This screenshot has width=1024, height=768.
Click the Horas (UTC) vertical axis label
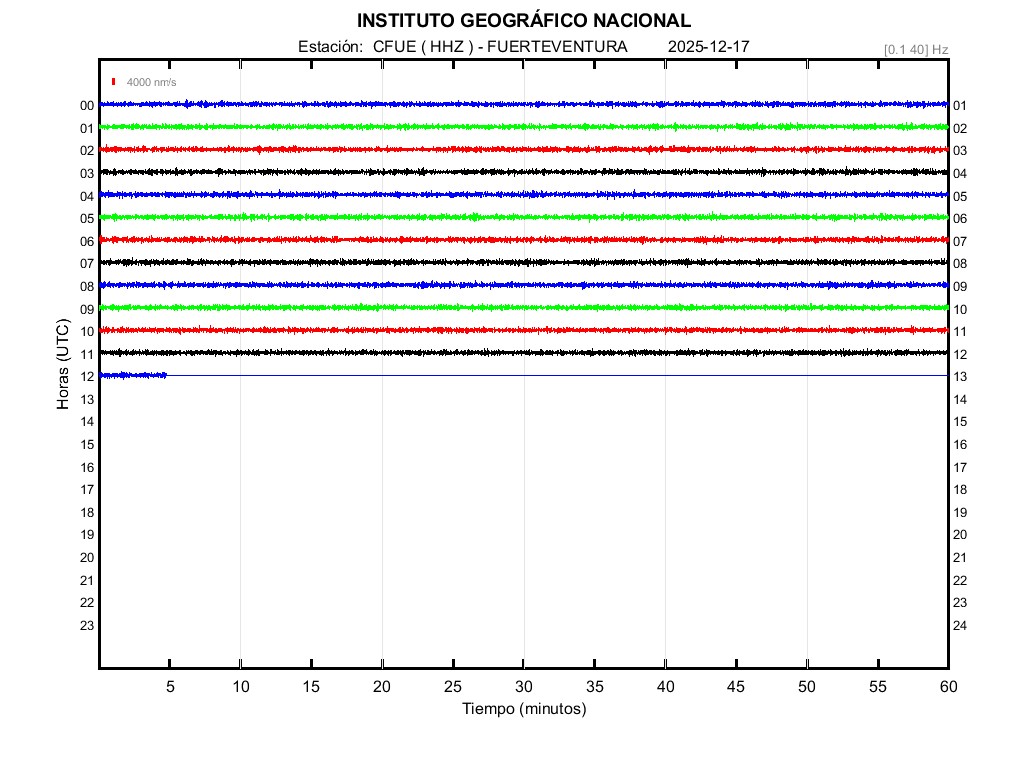63,366
